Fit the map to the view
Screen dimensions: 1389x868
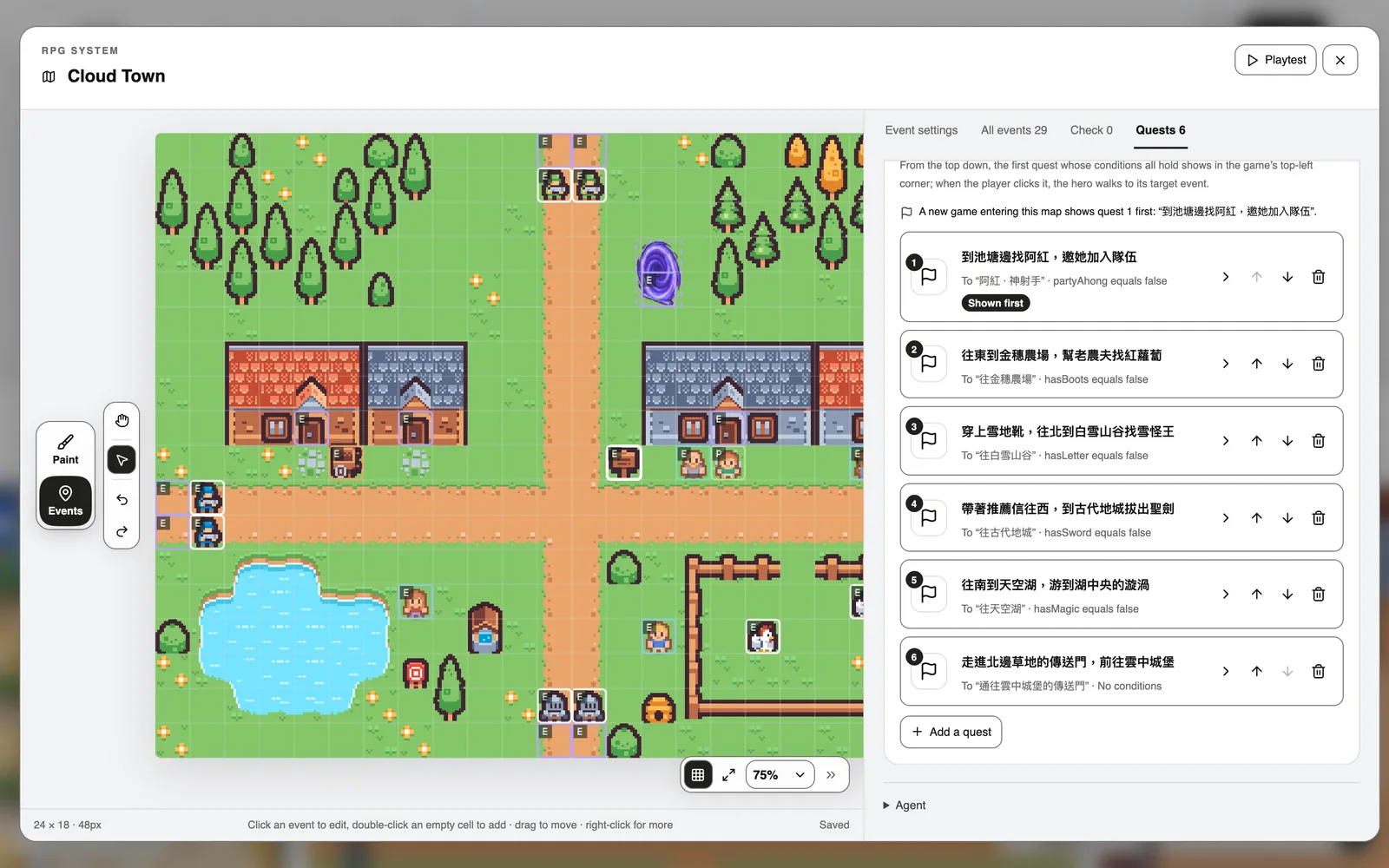728,775
